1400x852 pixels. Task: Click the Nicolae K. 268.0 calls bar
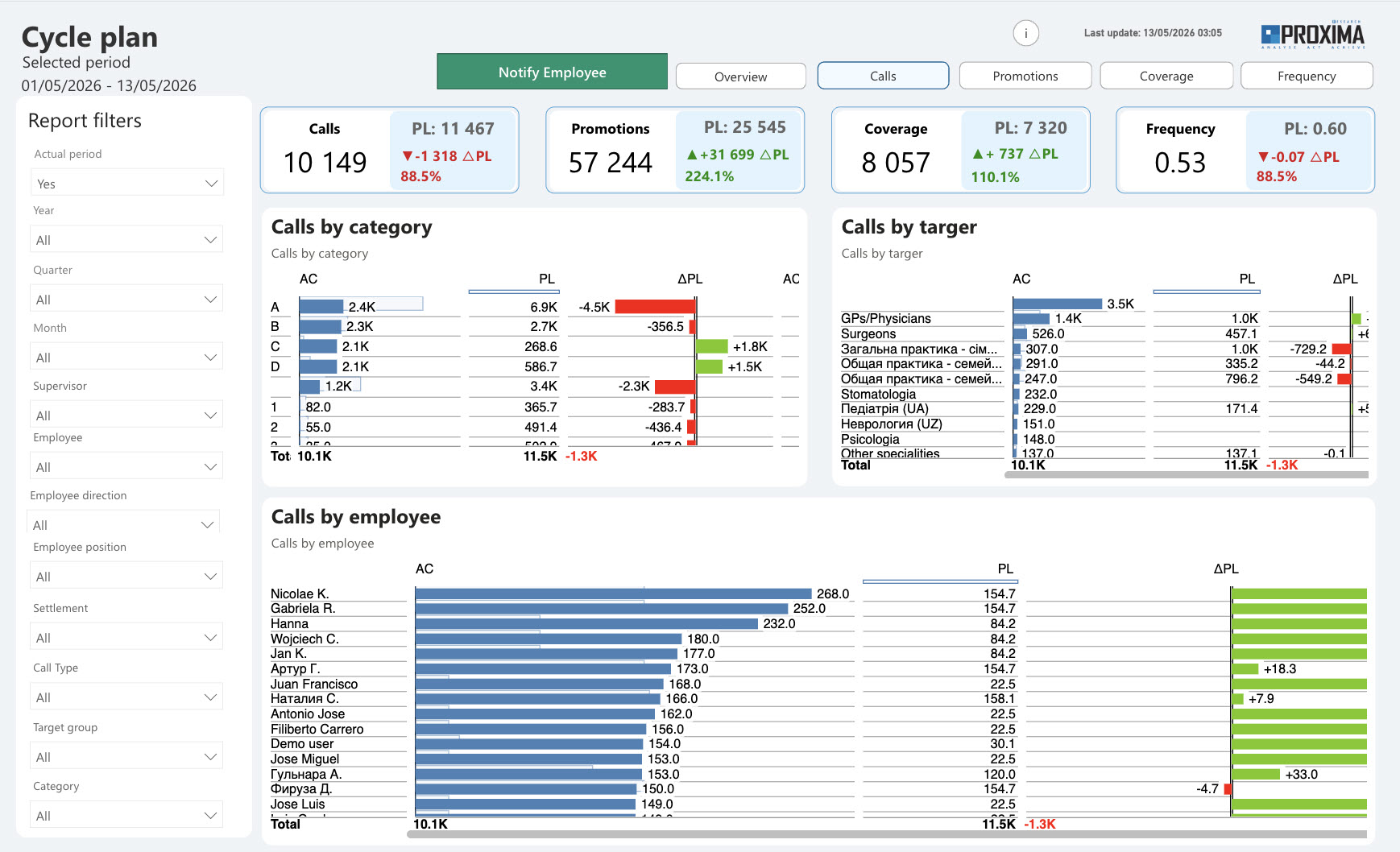pyautogui.click(x=614, y=594)
